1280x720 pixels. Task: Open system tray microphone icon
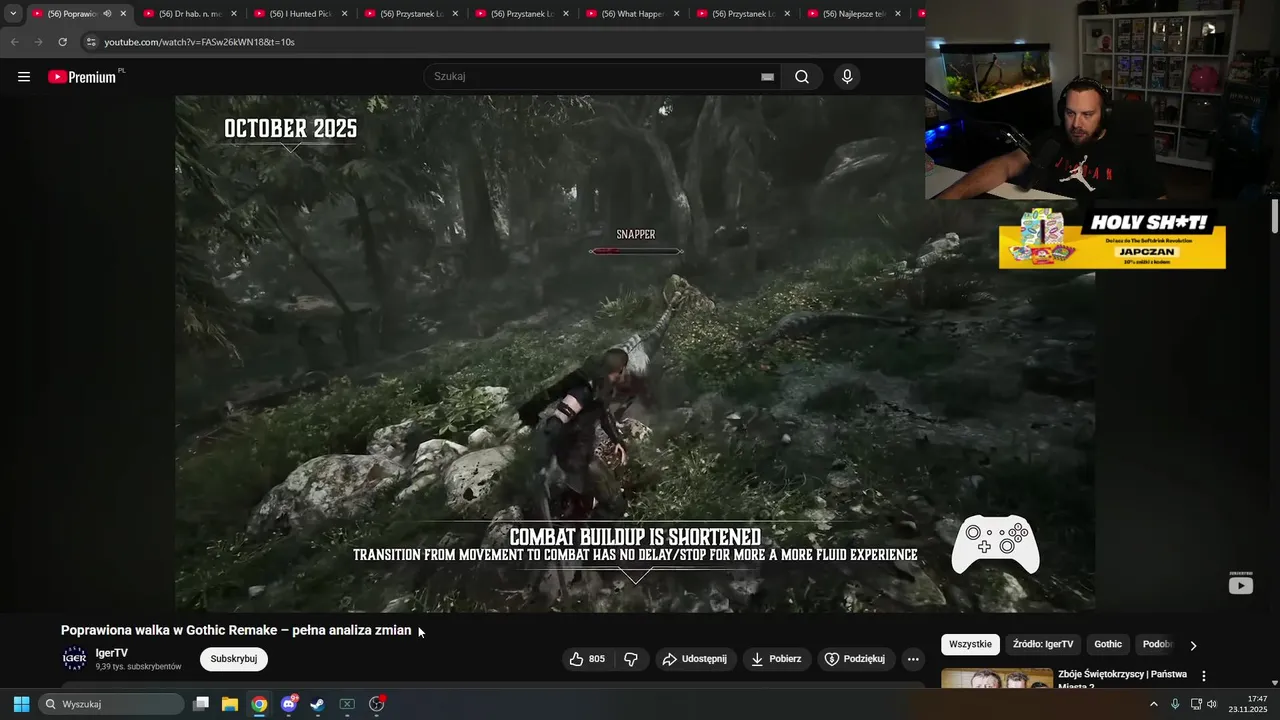click(1175, 704)
